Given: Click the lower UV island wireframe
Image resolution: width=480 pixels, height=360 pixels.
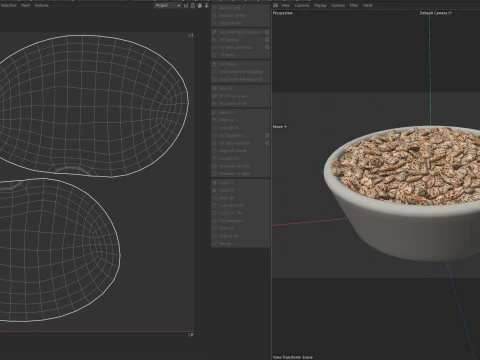Looking at the screenshot, I should [60, 250].
